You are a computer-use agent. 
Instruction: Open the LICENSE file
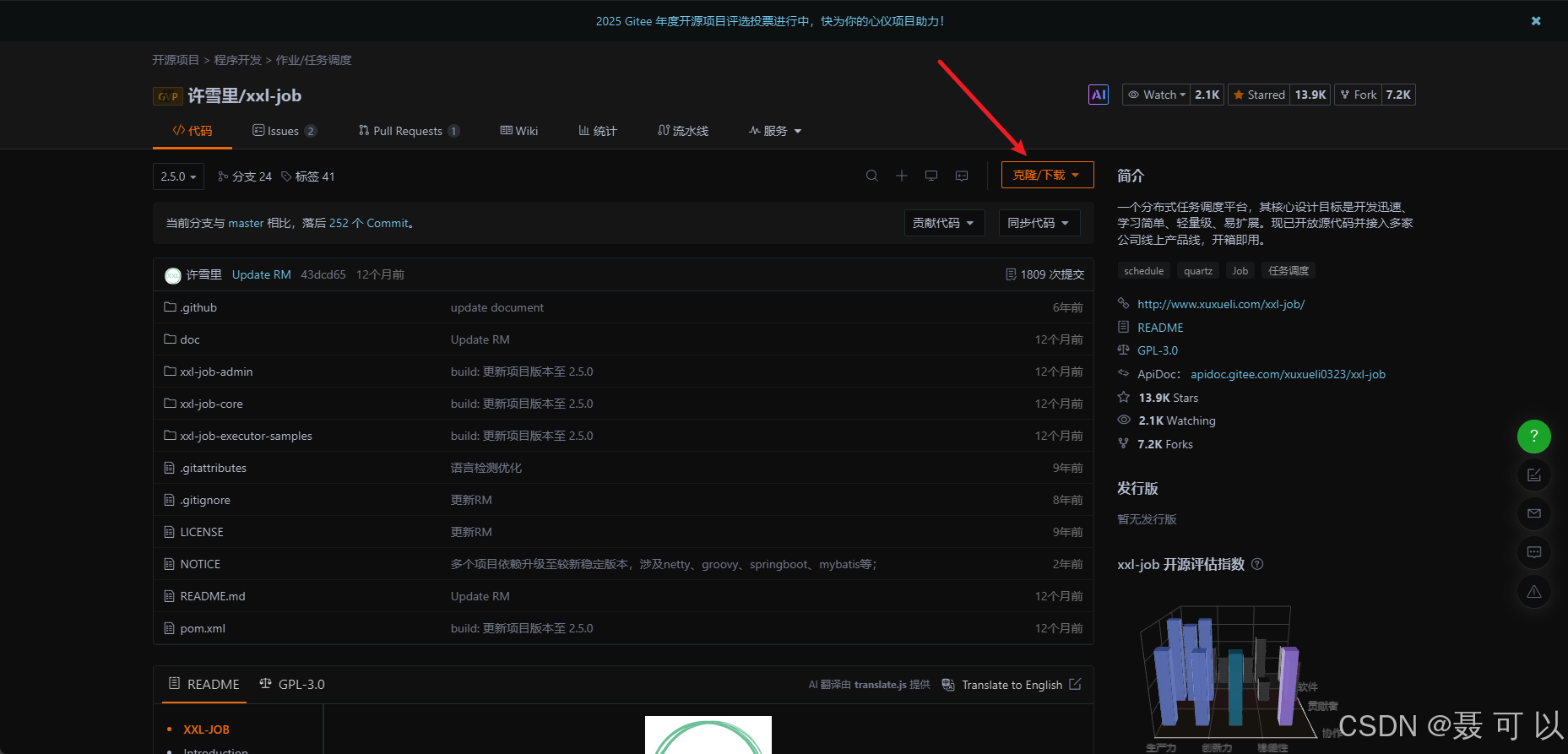click(202, 532)
